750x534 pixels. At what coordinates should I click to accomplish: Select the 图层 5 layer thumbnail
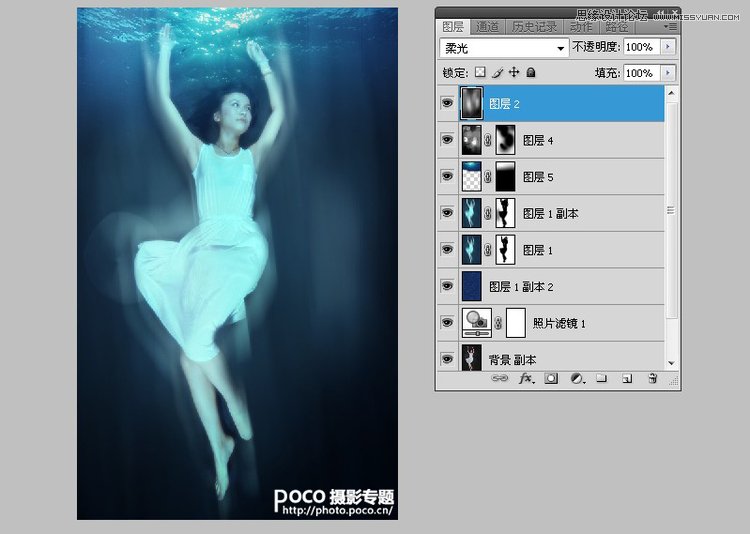(472, 176)
